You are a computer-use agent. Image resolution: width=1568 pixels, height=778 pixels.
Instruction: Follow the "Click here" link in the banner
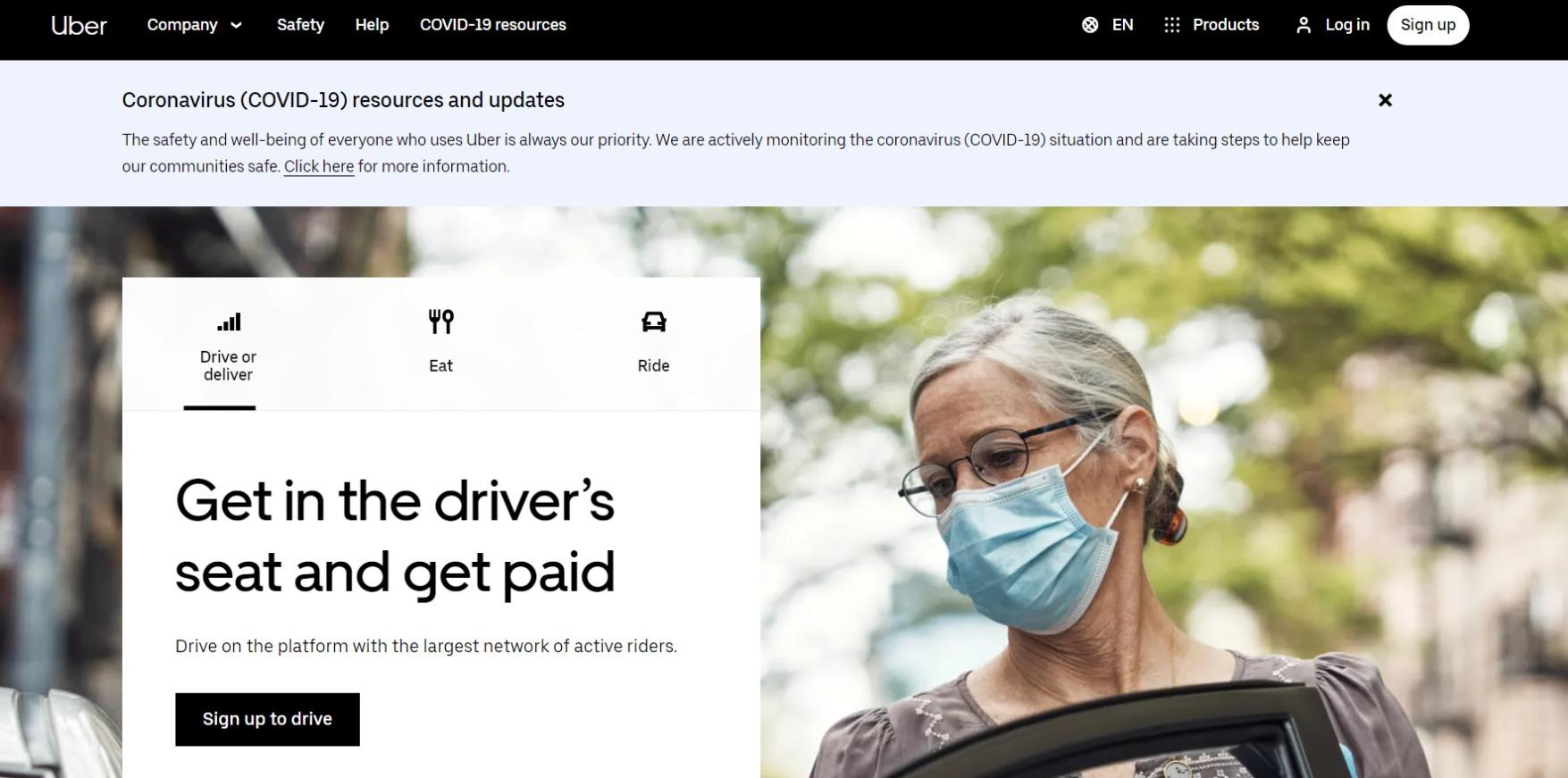(x=319, y=166)
